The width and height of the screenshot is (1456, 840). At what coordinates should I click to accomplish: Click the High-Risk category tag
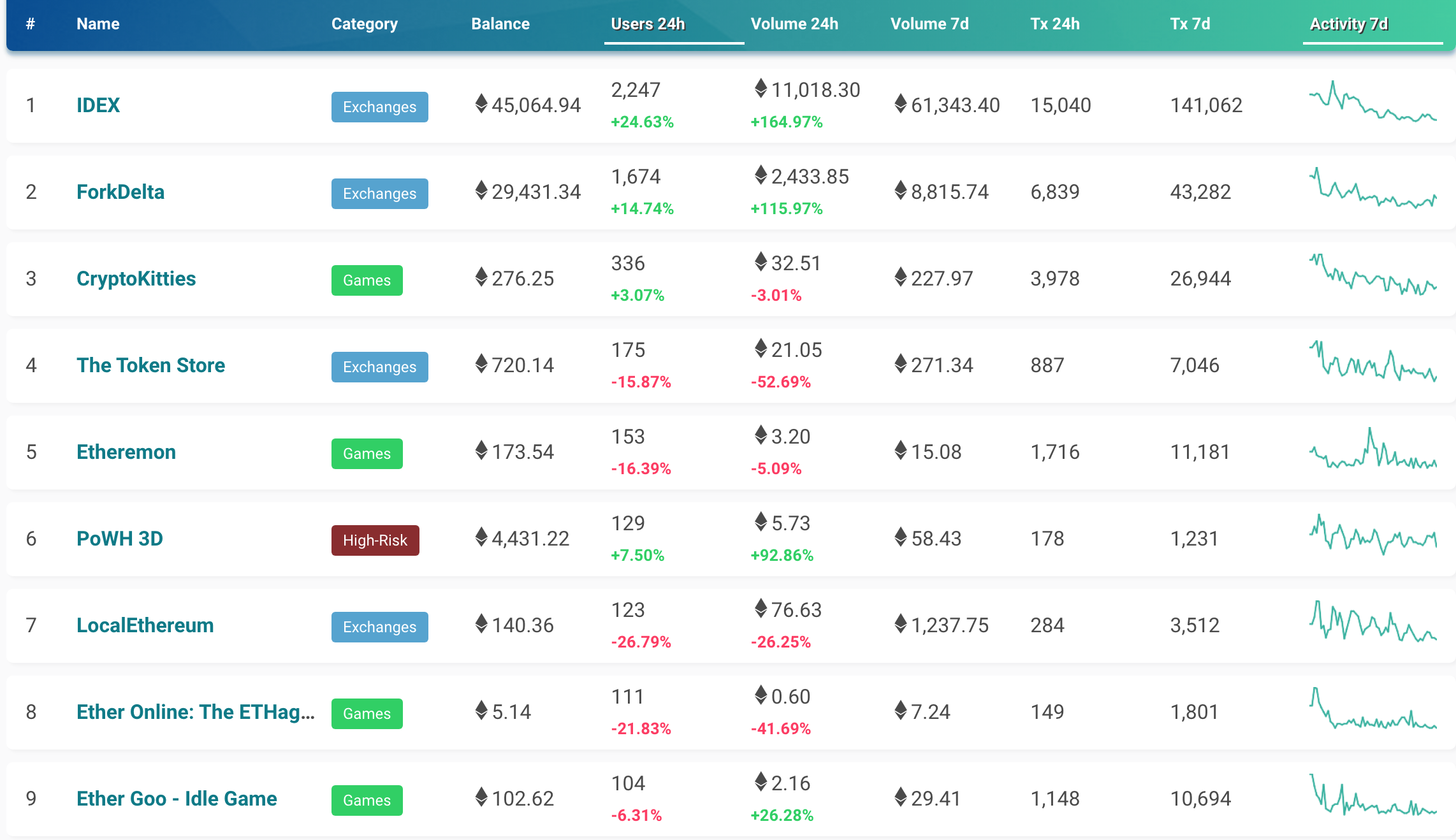375,540
